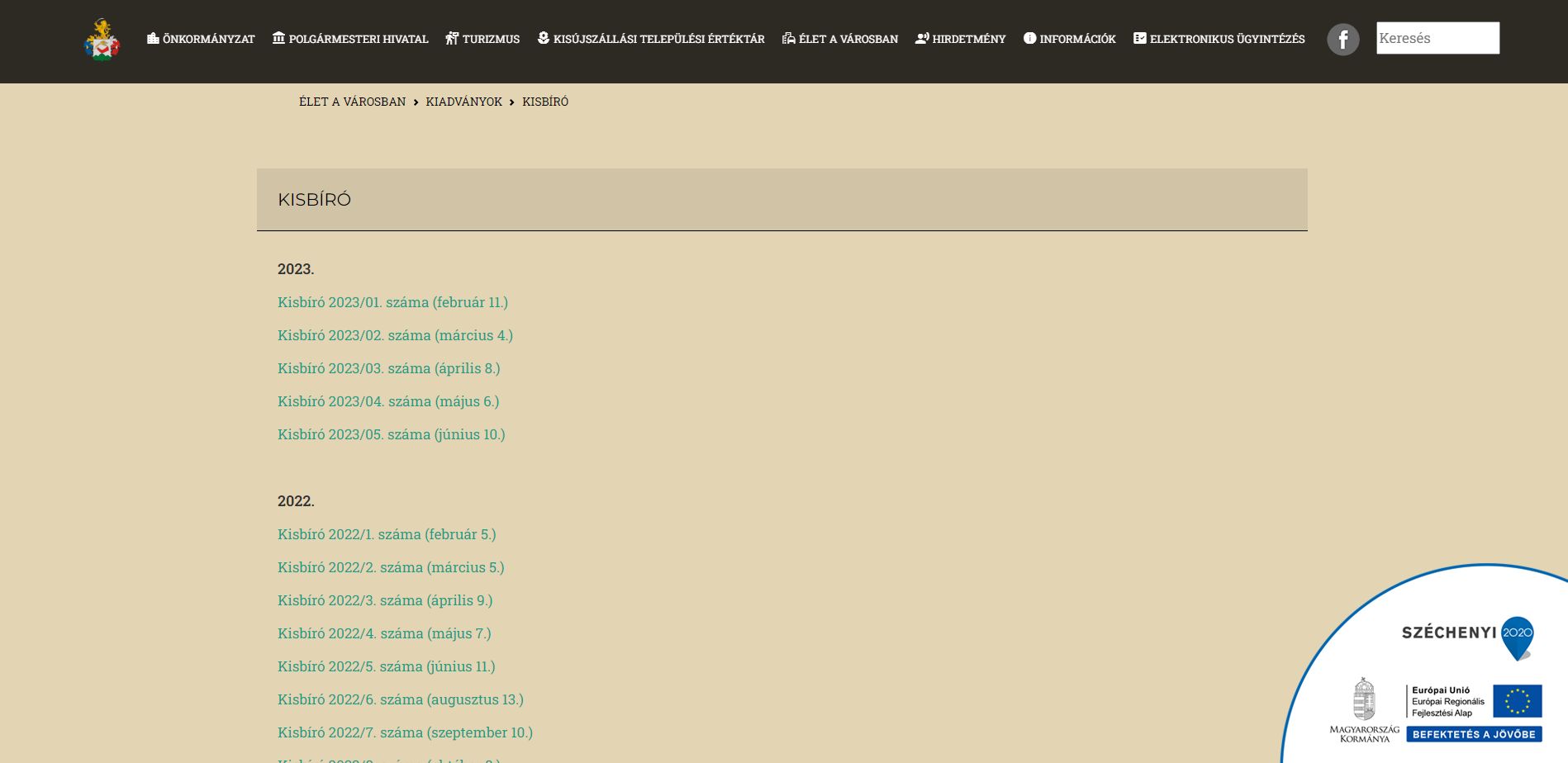Viewport: 1568px width, 763px height.
Task: Select the 2023. year heading text
Action: pyautogui.click(x=296, y=269)
